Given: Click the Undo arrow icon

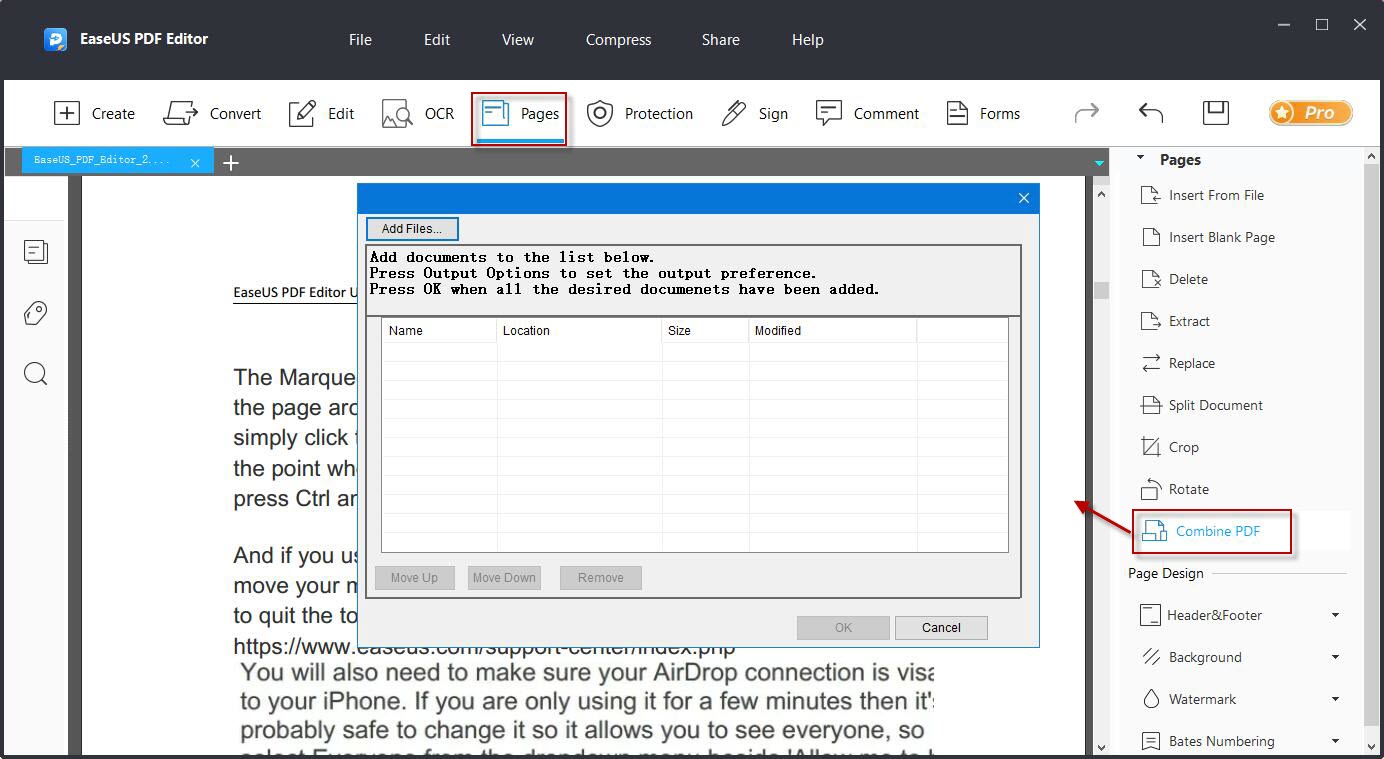Looking at the screenshot, I should coord(1150,113).
